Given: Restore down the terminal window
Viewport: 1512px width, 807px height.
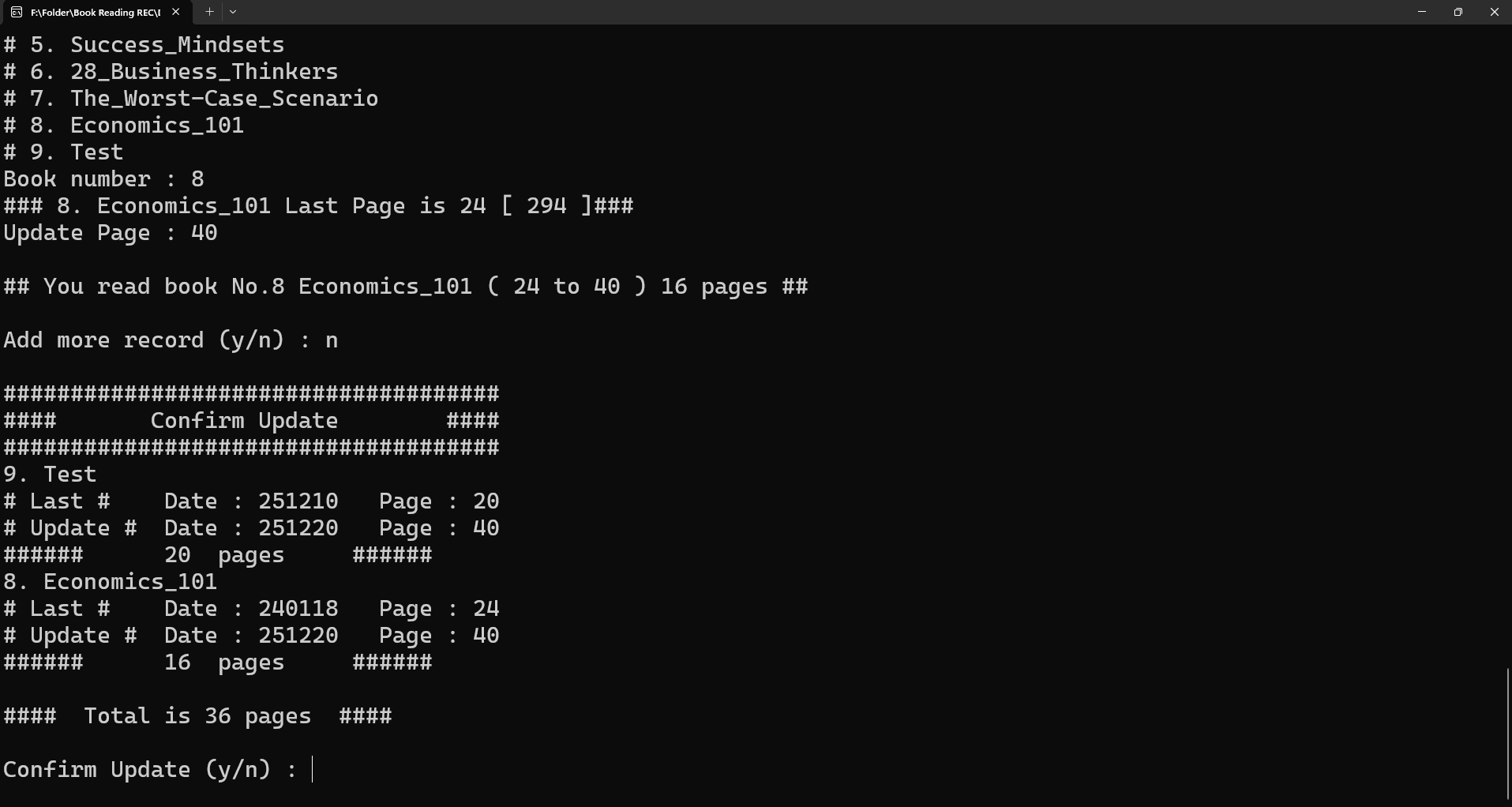Looking at the screenshot, I should [x=1458, y=12].
